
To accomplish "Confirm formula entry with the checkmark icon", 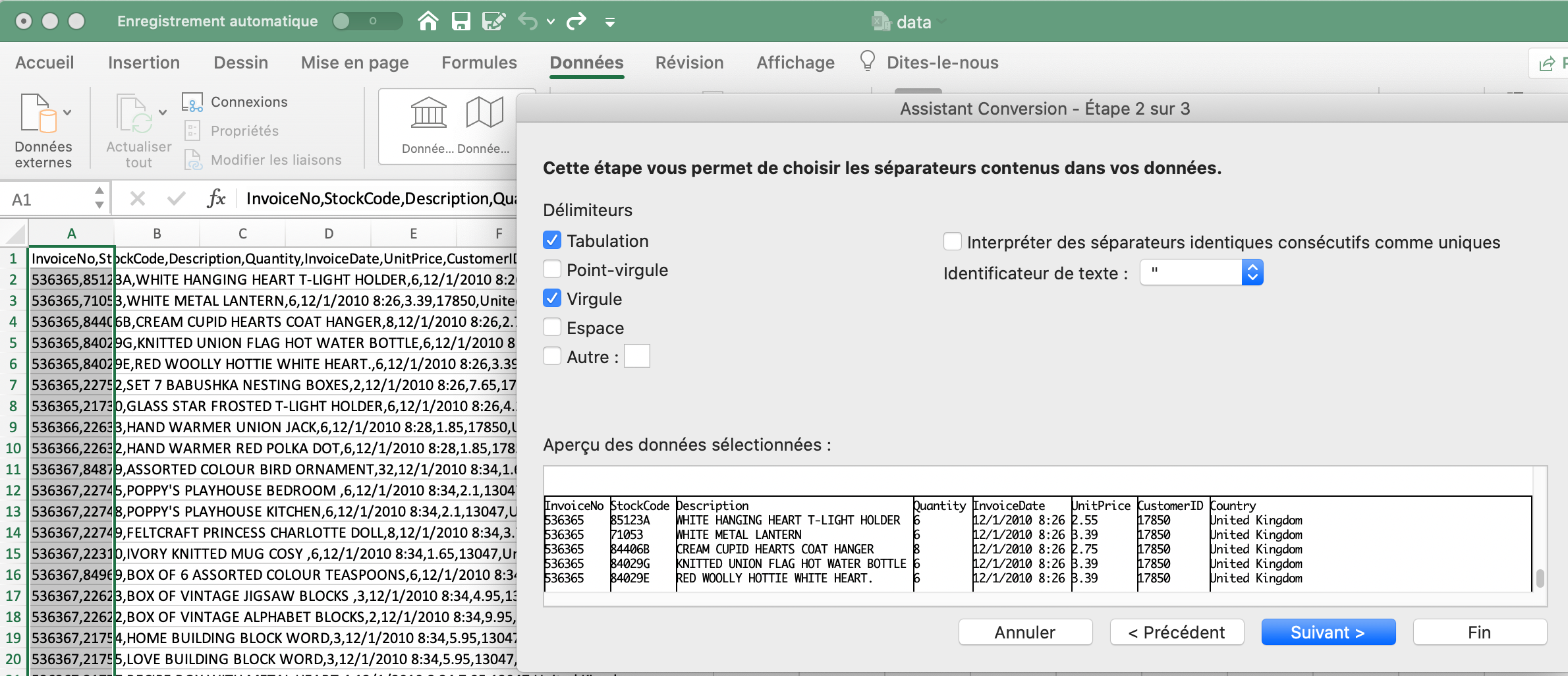I will [x=176, y=198].
